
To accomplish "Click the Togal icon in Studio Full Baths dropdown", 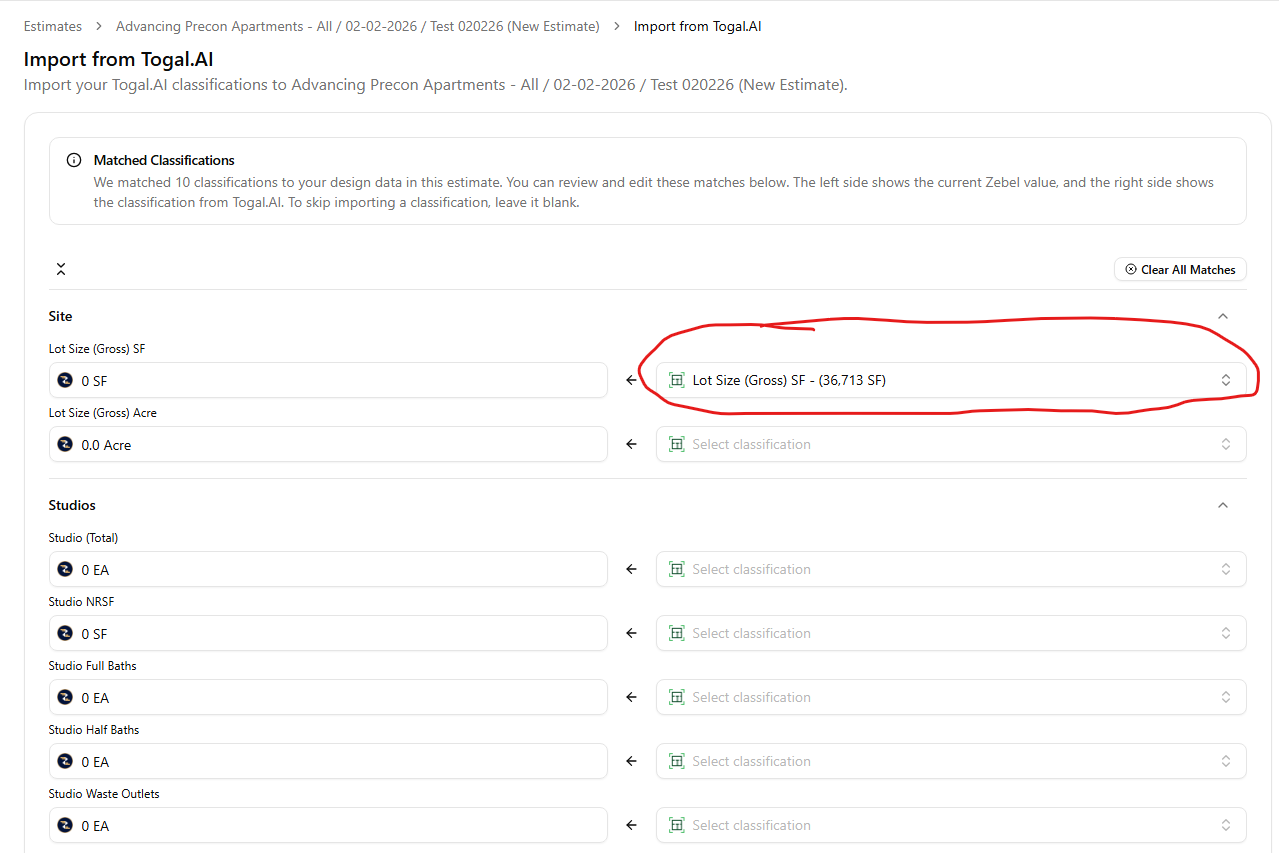I will pyautogui.click(x=677, y=697).
